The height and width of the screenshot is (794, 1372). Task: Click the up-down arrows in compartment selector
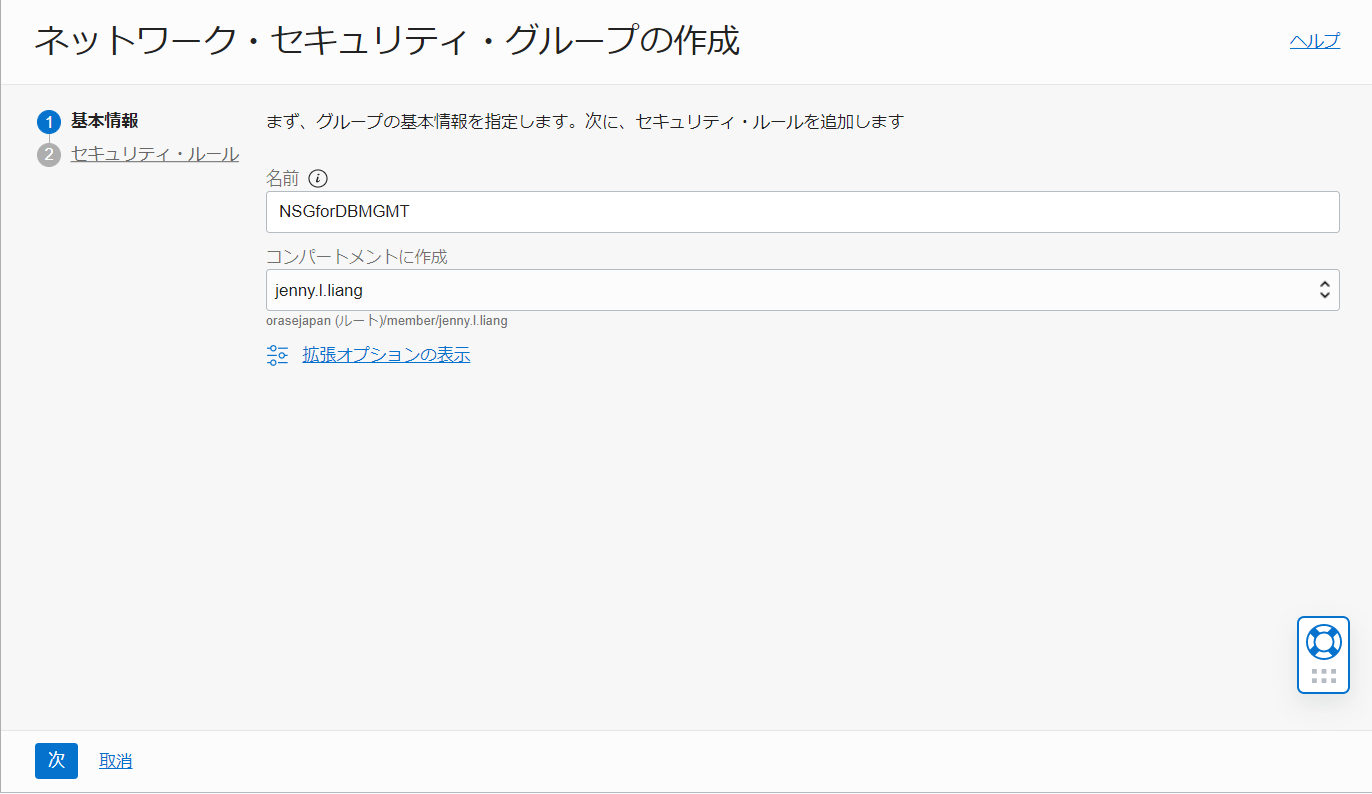pos(1324,290)
